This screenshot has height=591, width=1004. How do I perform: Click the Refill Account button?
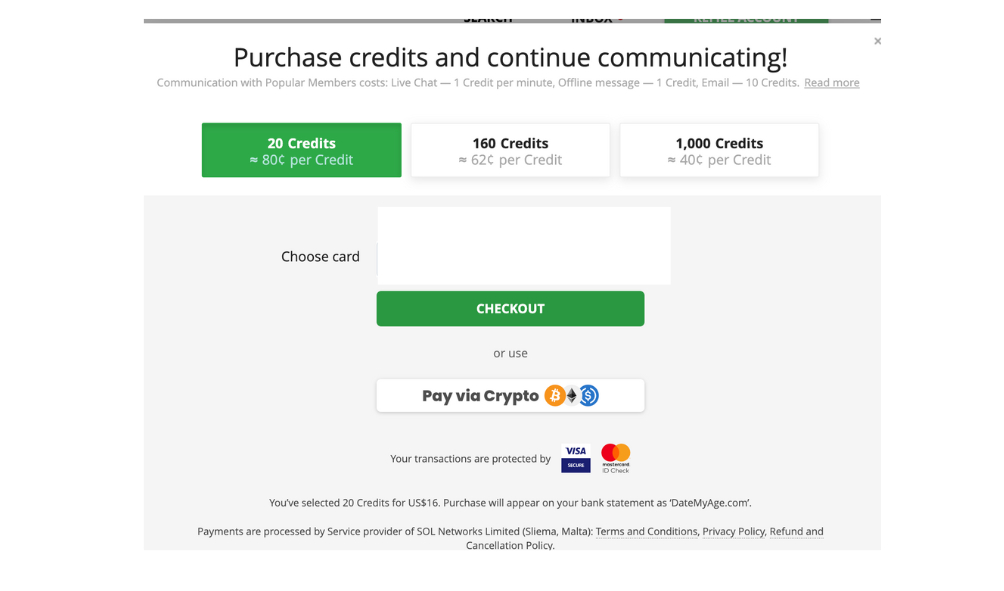(746, 18)
